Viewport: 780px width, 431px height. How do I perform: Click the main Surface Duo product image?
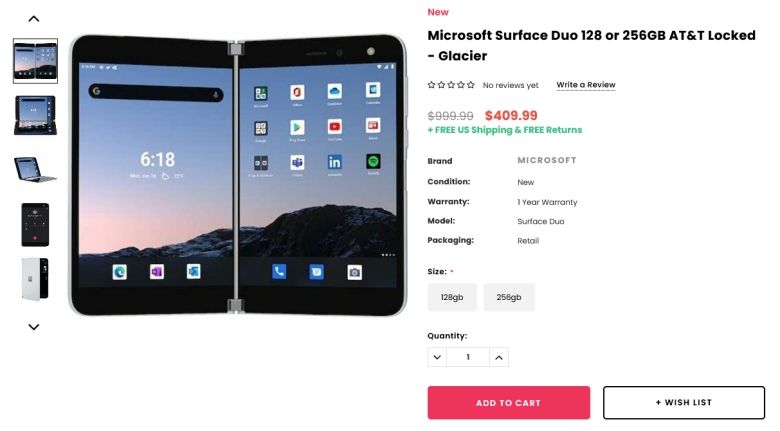coord(237,175)
